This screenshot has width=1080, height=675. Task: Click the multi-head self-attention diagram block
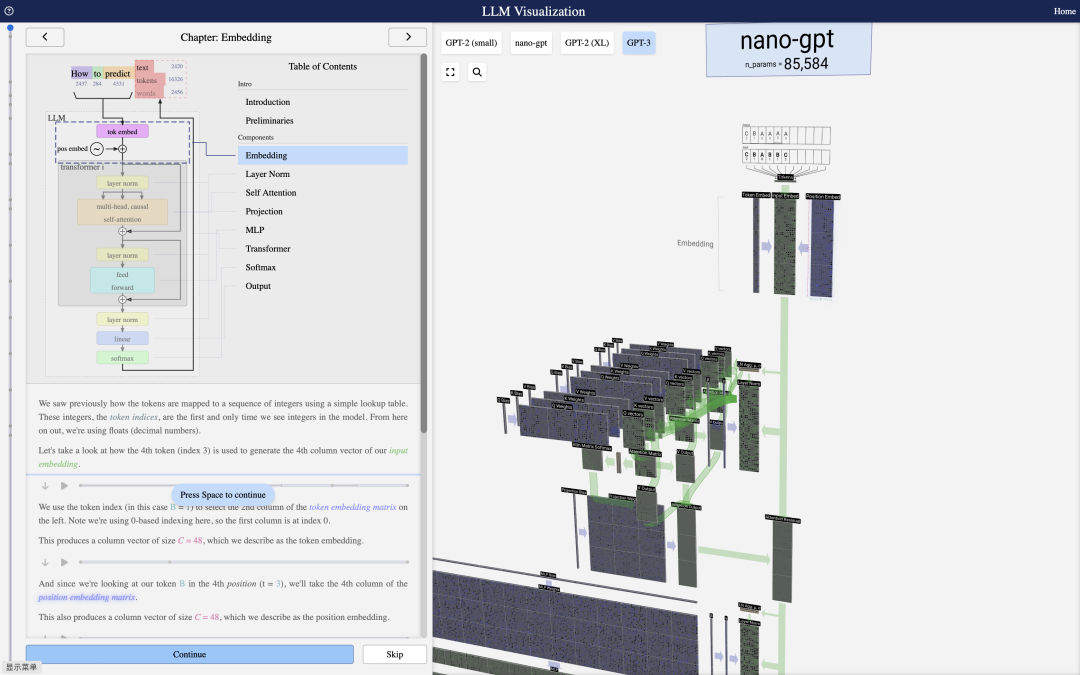(122, 213)
